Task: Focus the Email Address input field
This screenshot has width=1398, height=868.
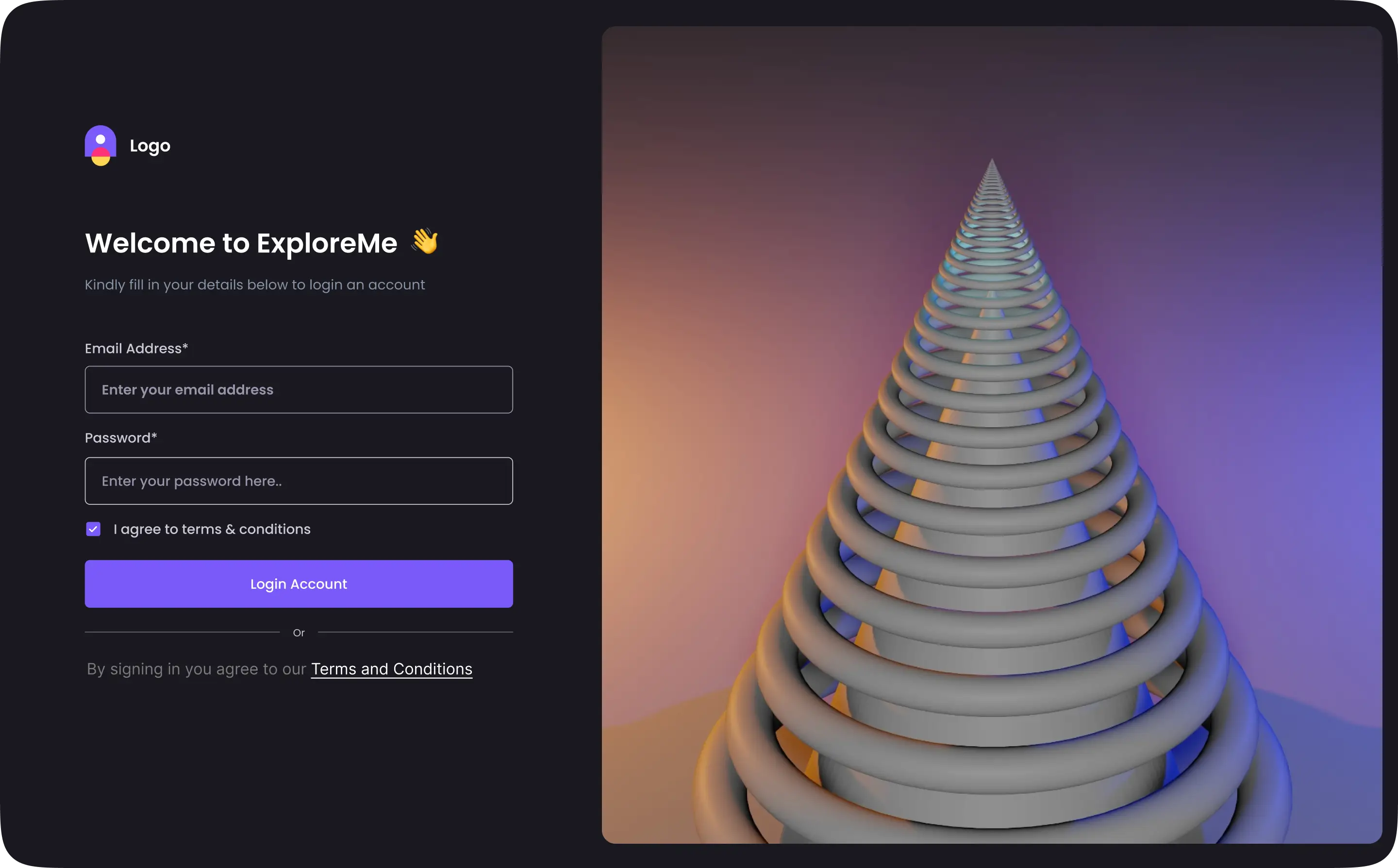Action: [x=299, y=390]
